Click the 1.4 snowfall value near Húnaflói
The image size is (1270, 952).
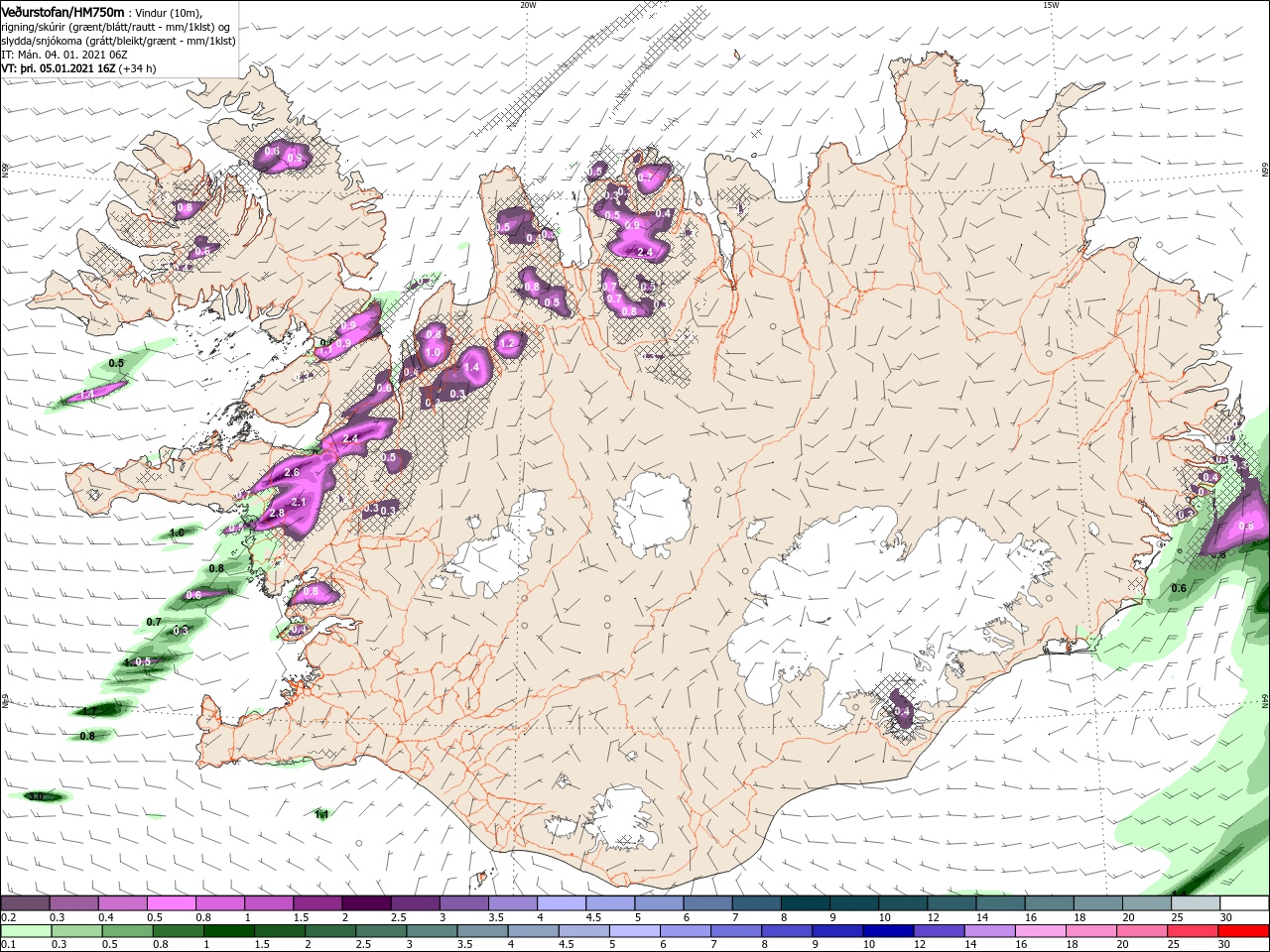coord(472,367)
